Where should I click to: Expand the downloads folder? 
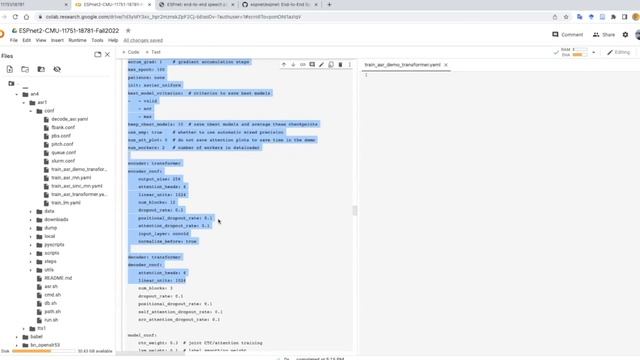coord(31,220)
